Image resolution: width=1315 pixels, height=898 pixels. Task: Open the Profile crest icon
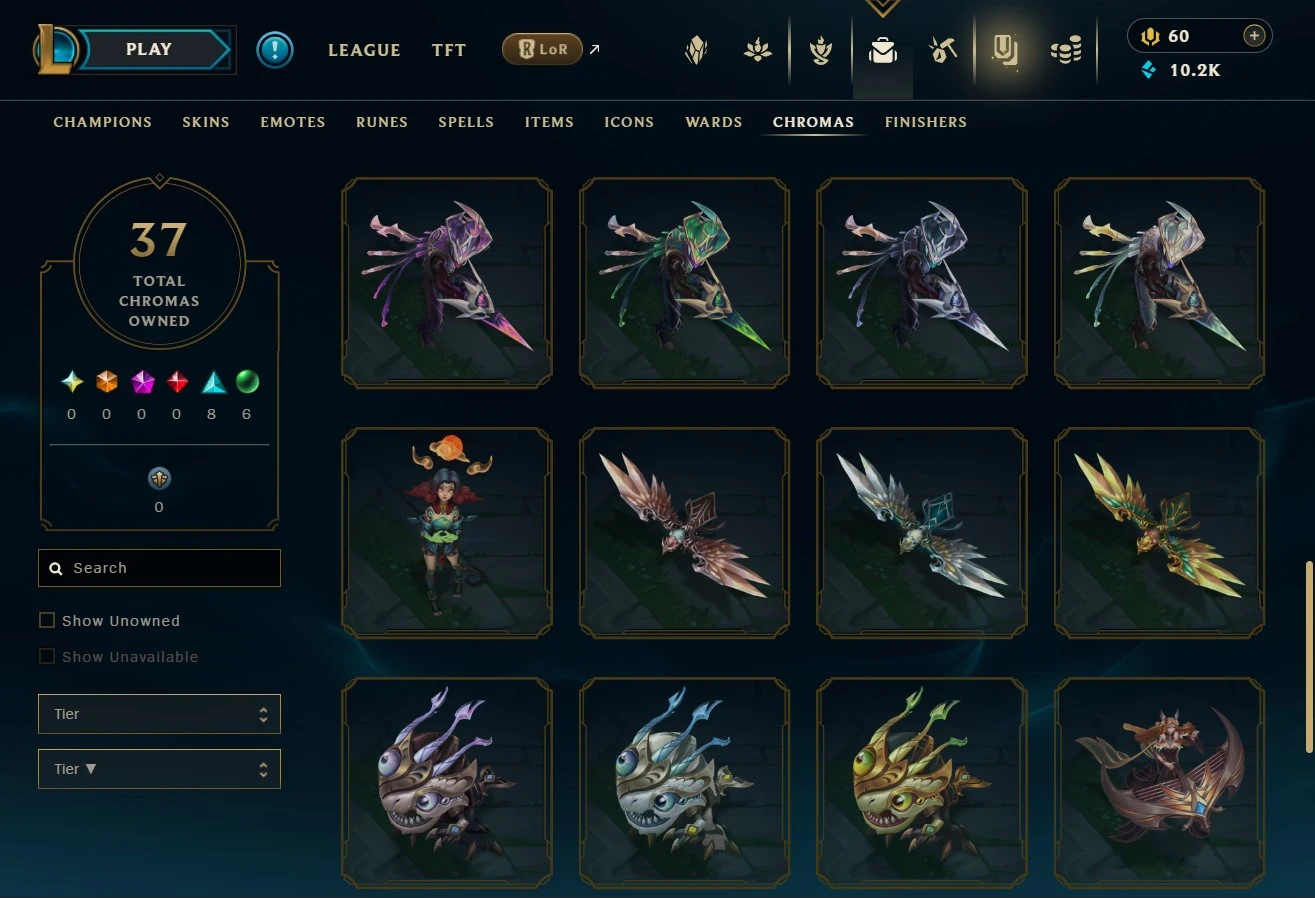click(696, 50)
